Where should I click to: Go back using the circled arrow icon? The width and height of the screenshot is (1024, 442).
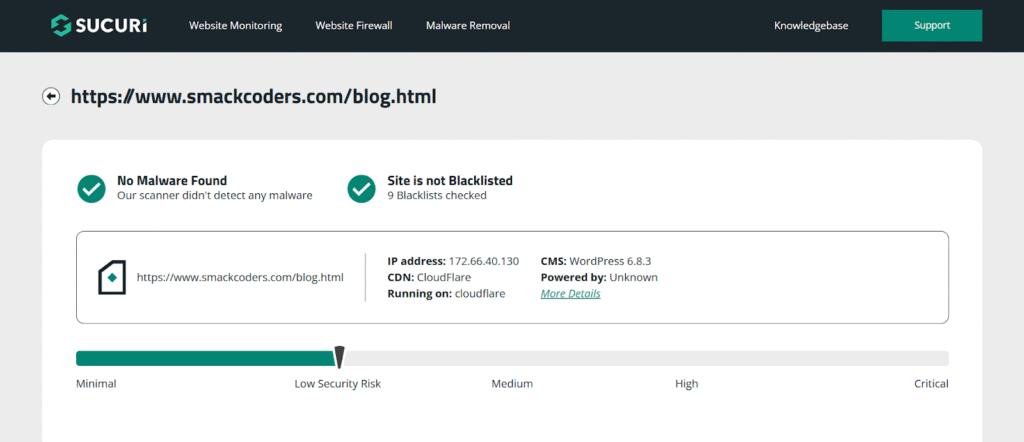click(51, 96)
